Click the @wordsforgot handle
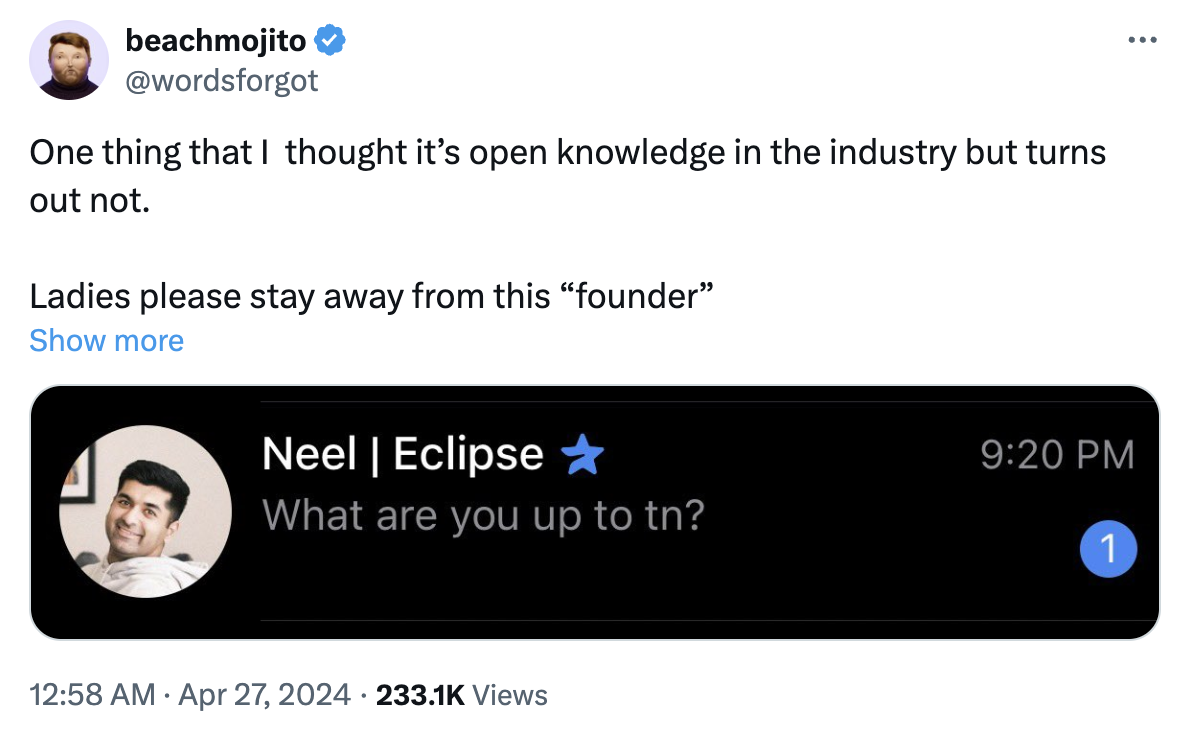1192x746 pixels. [x=221, y=79]
